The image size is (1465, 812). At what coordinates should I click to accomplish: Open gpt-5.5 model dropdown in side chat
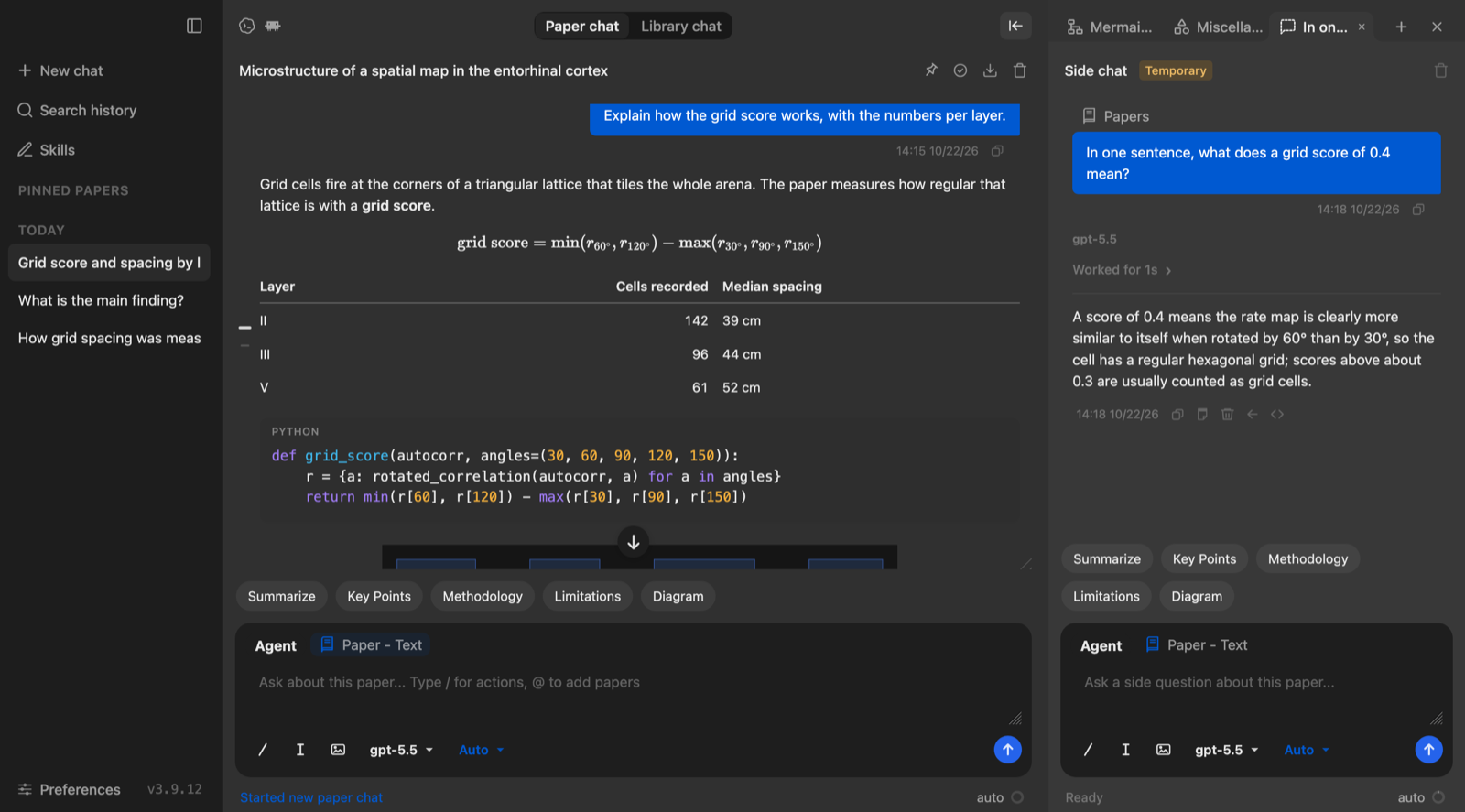tap(1227, 750)
